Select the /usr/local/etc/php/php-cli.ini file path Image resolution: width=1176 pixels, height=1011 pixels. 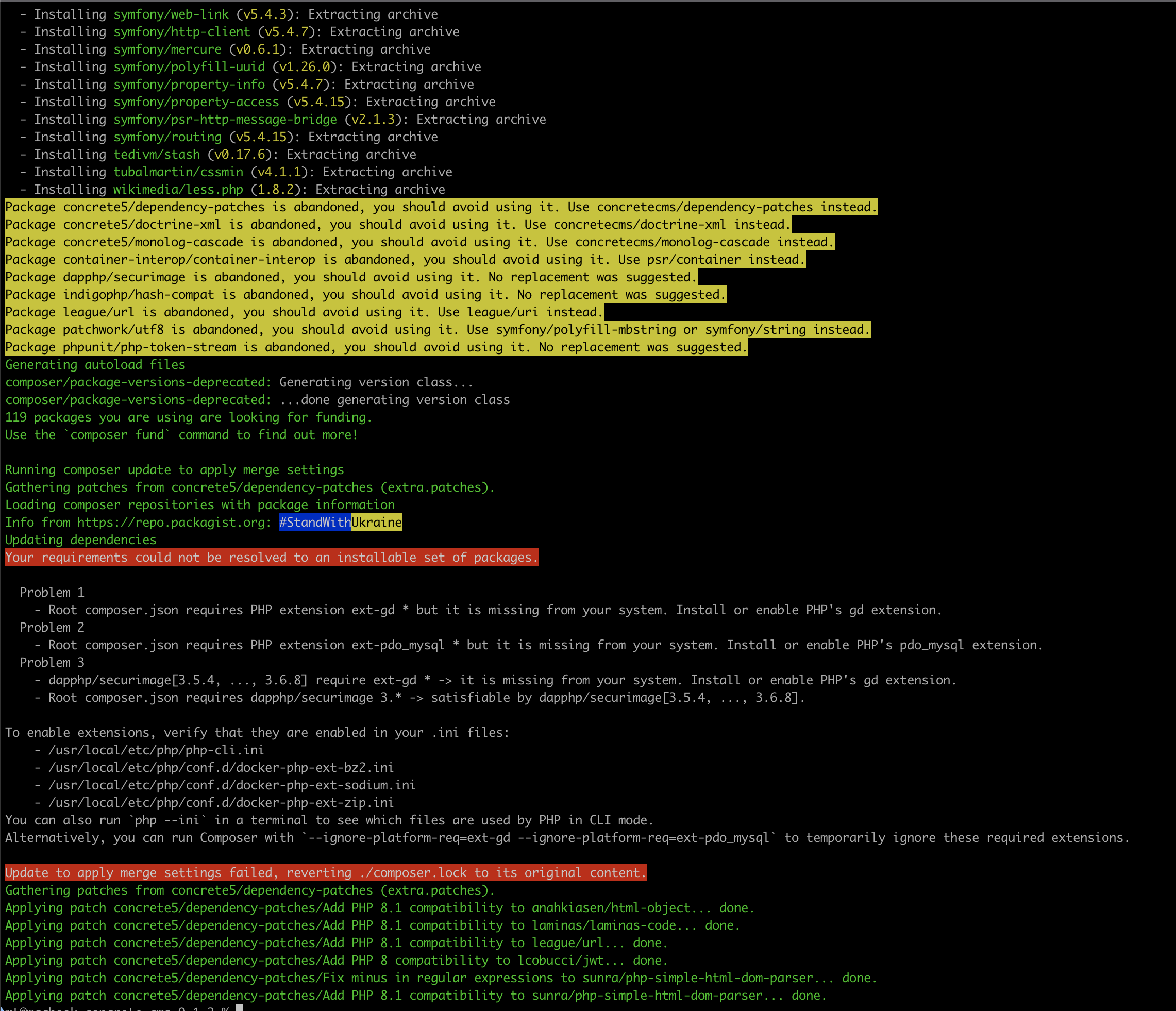[155, 750]
